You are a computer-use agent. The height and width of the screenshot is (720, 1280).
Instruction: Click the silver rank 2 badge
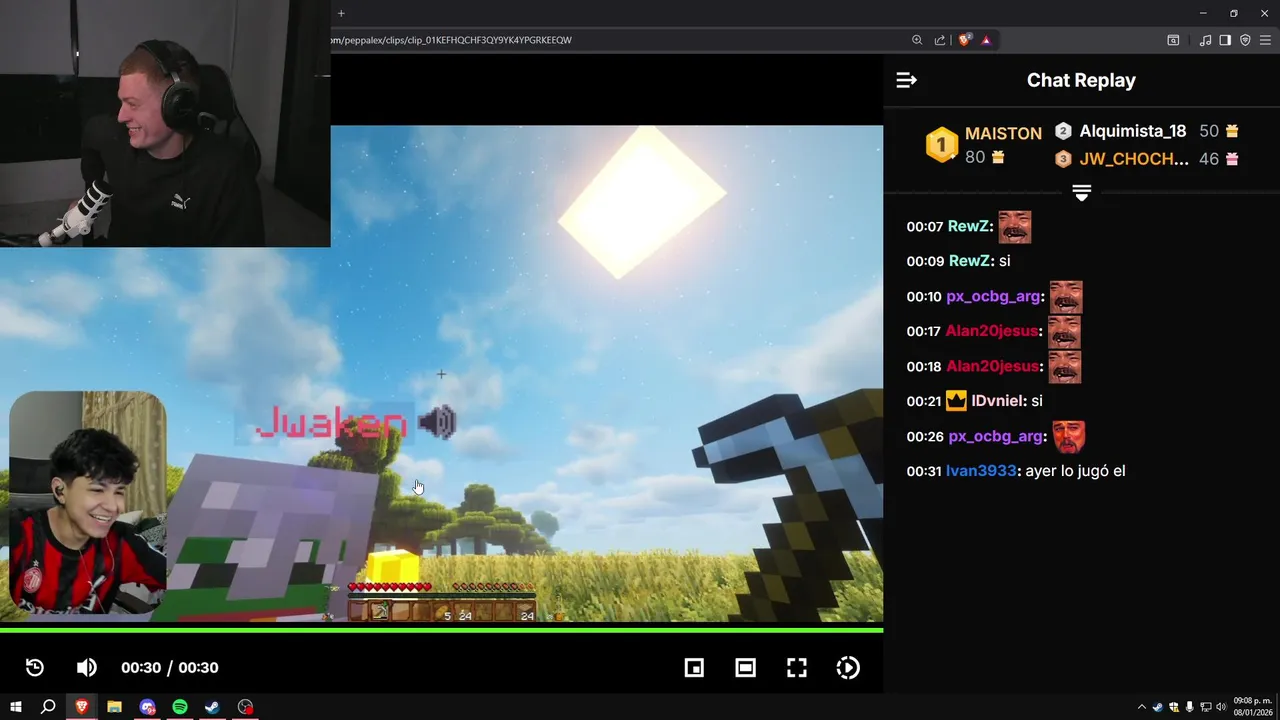pyautogui.click(x=1063, y=131)
